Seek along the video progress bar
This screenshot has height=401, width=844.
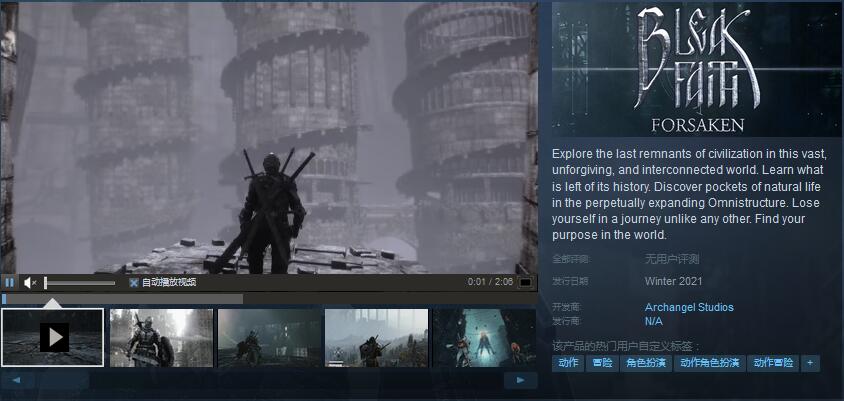(x=269, y=299)
